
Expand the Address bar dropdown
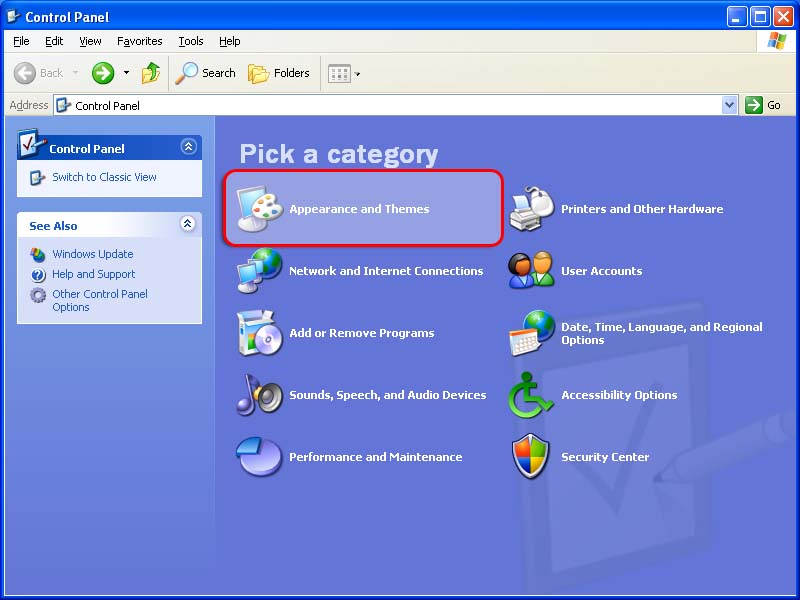729,105
